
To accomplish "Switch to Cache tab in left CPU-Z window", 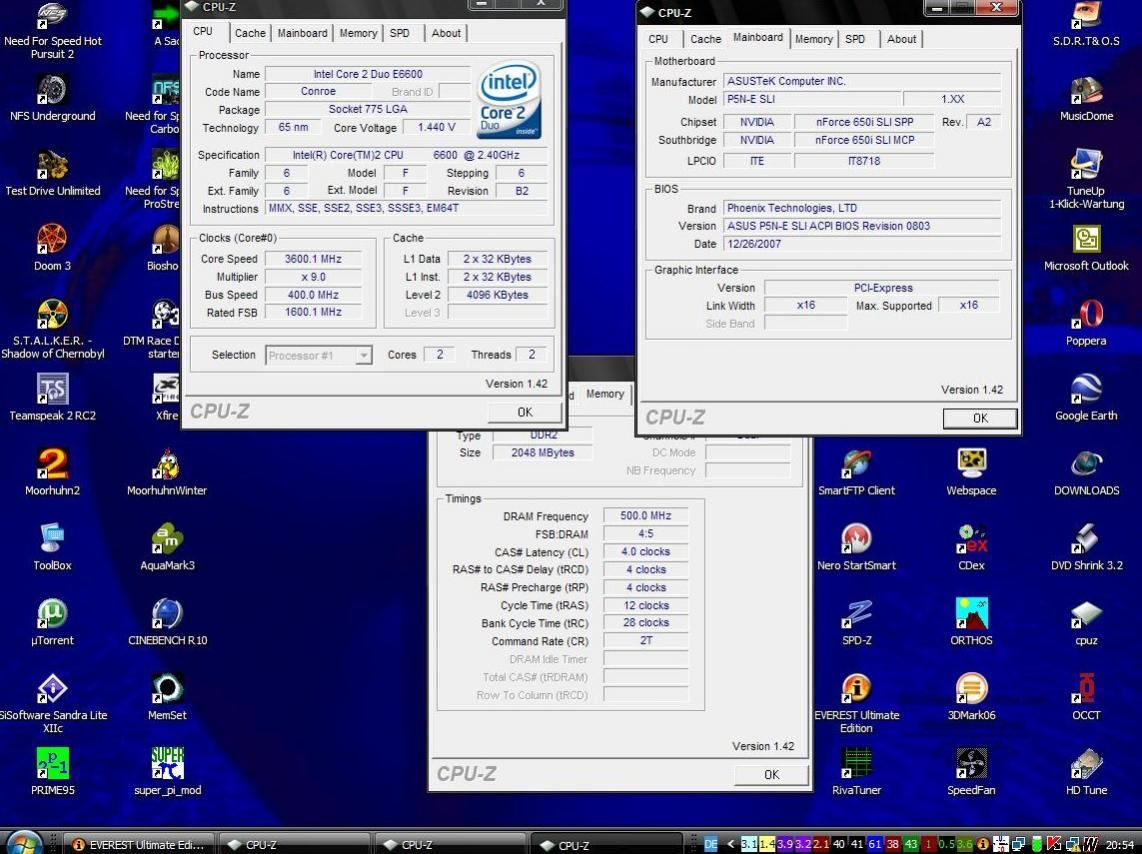I will coord(250,33).
